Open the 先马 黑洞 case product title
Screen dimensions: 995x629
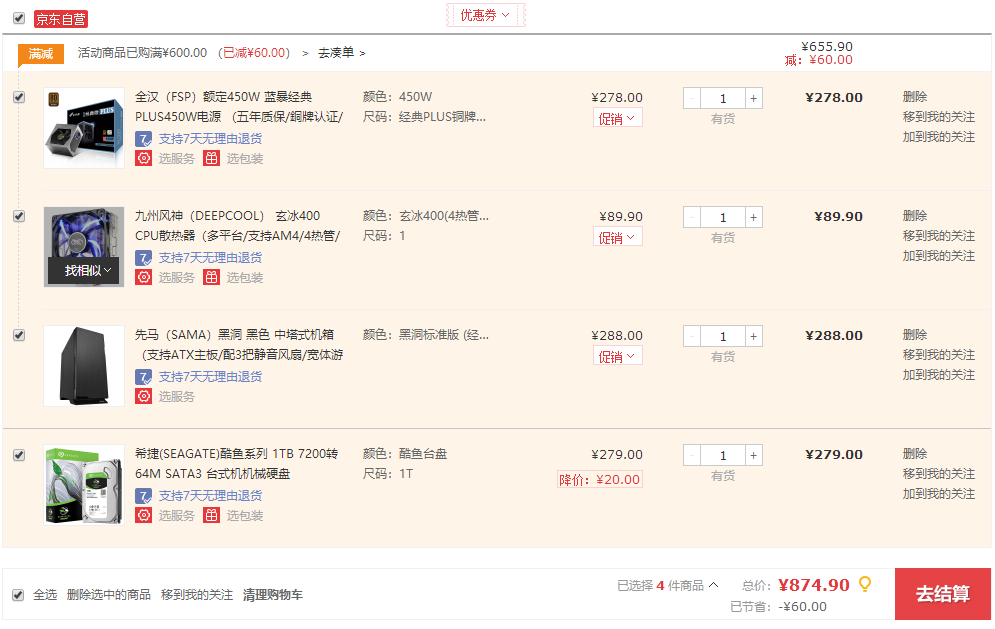[x=239, y=345]
